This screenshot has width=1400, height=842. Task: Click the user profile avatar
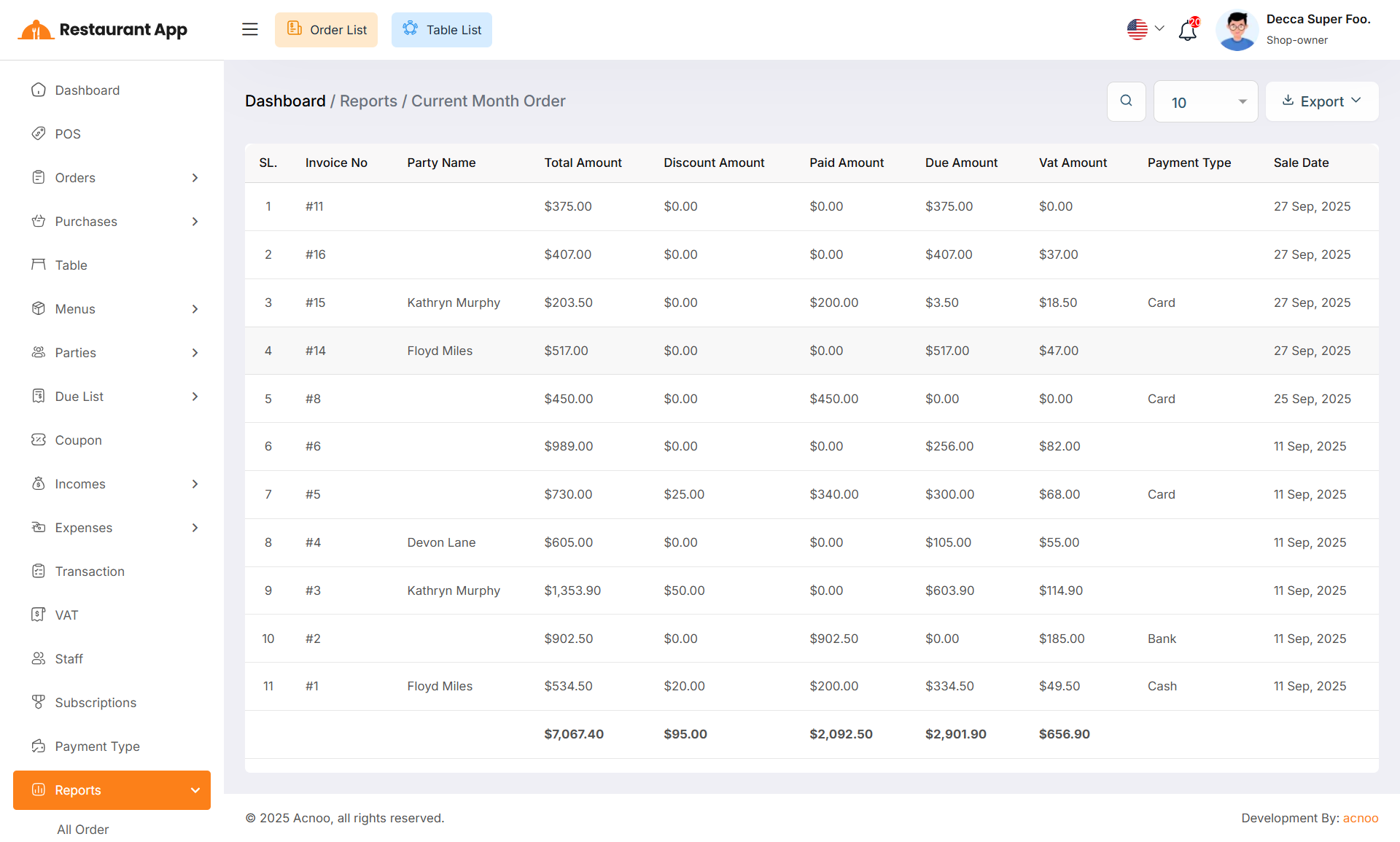pyautogui.click(x=1237, y=30)
